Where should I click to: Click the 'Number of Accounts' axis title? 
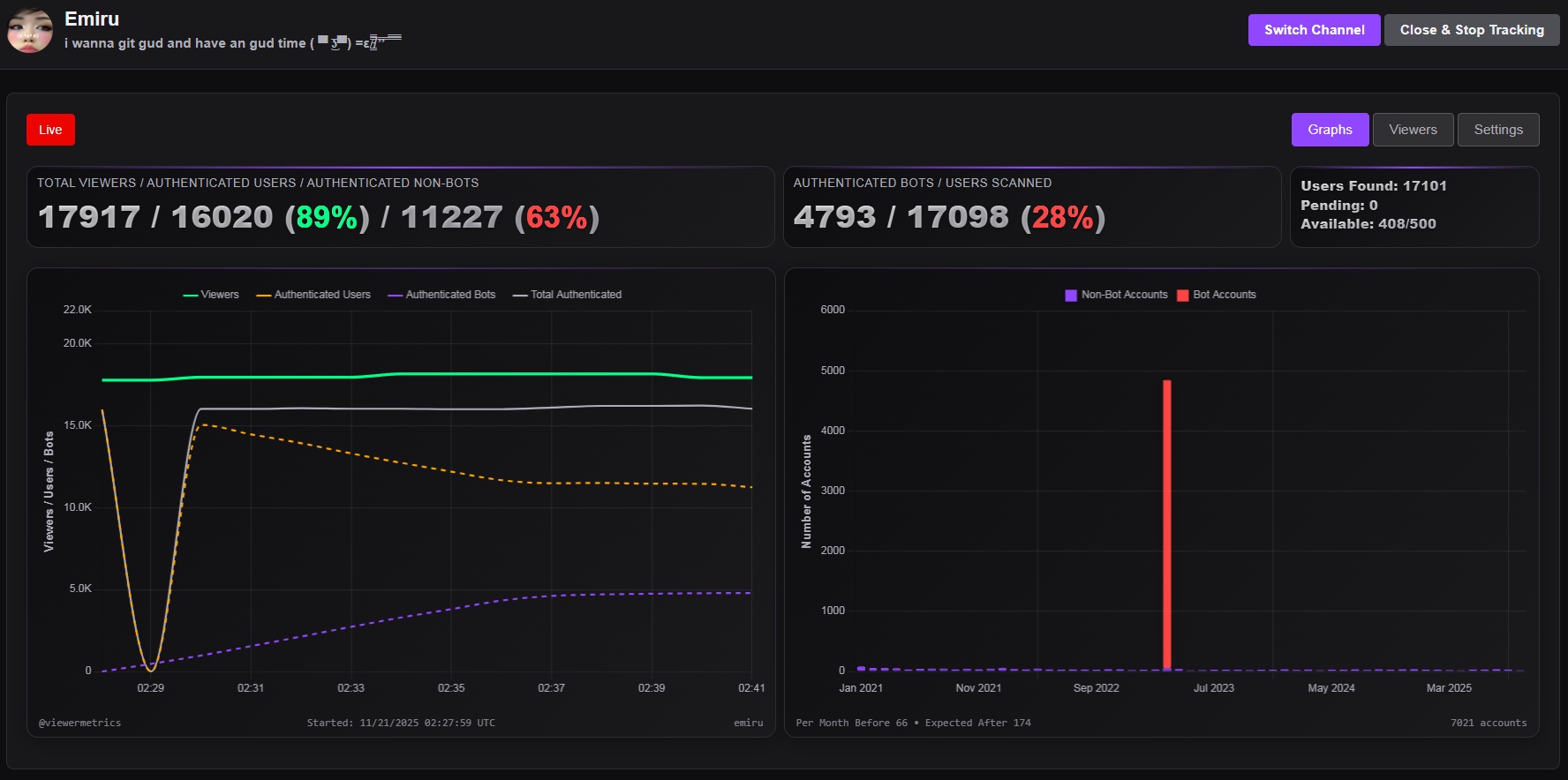pos(806,491)
